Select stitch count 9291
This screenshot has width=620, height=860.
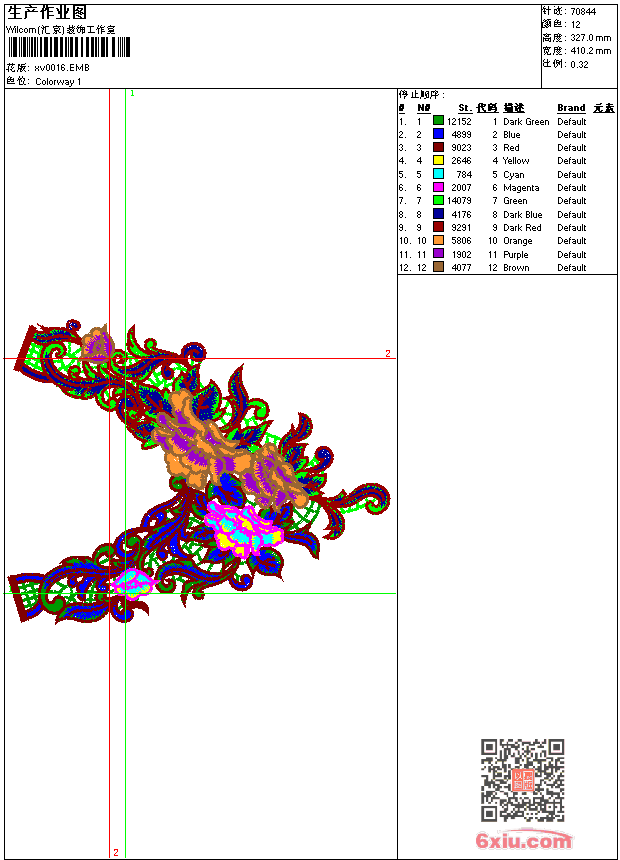[x=461, y=228]
